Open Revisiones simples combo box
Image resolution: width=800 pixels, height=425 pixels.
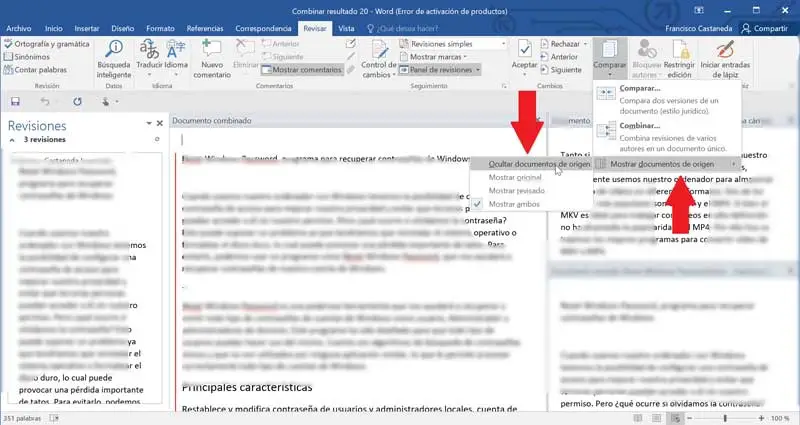453,44
